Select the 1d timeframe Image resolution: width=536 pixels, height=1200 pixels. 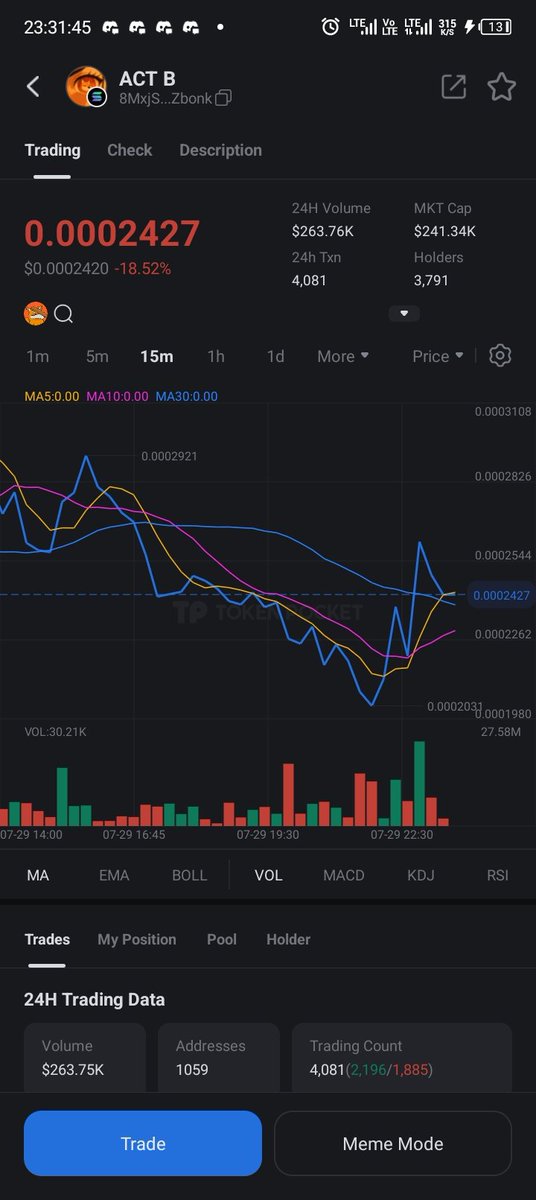click(275, 356)
